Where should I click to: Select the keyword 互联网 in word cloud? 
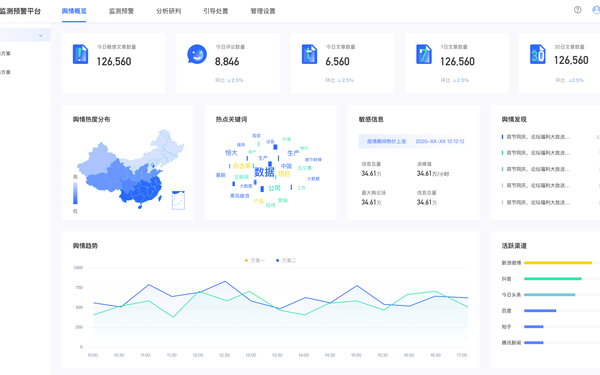(241, 177)
